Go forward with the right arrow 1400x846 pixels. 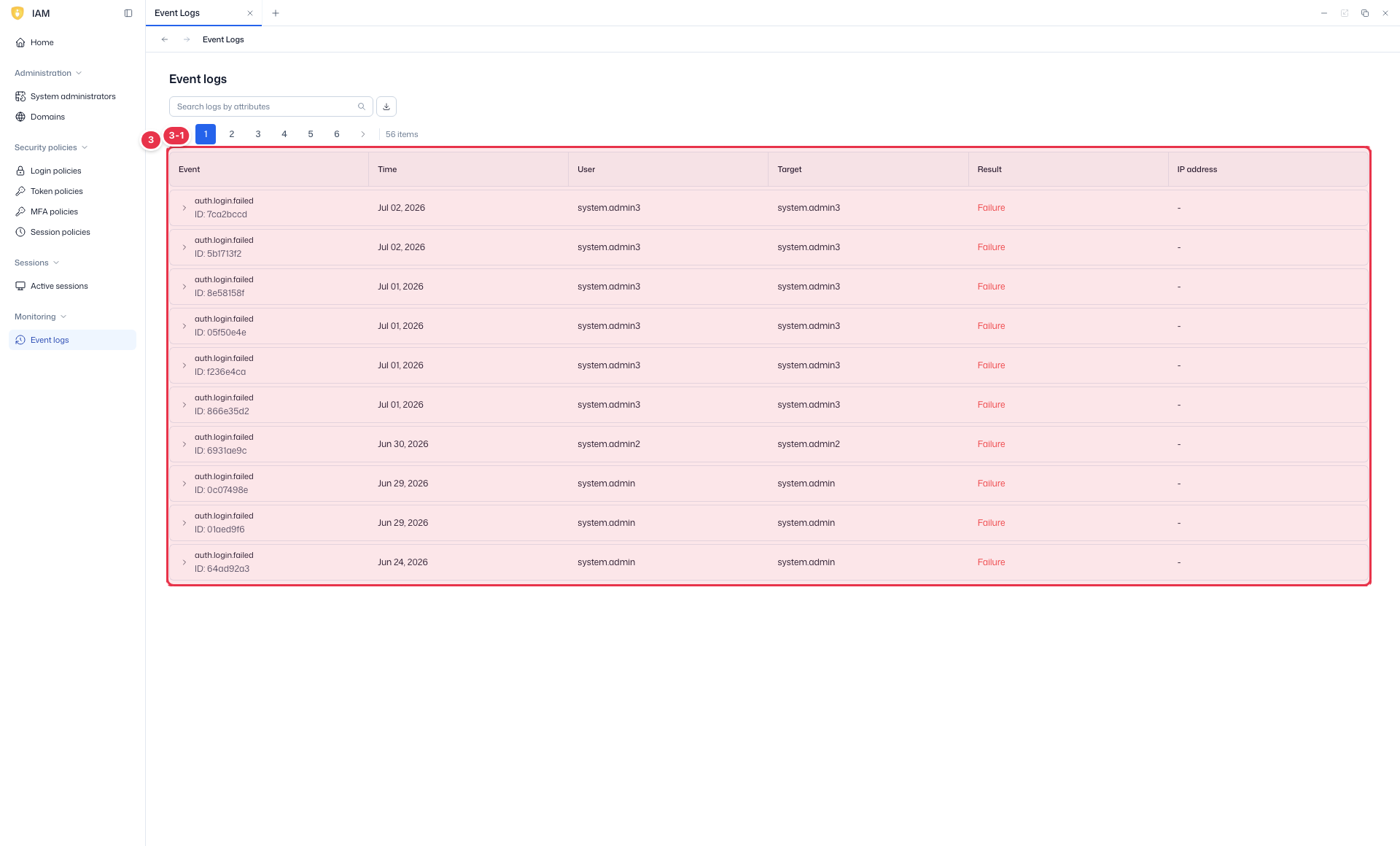[x=187, y=39]
